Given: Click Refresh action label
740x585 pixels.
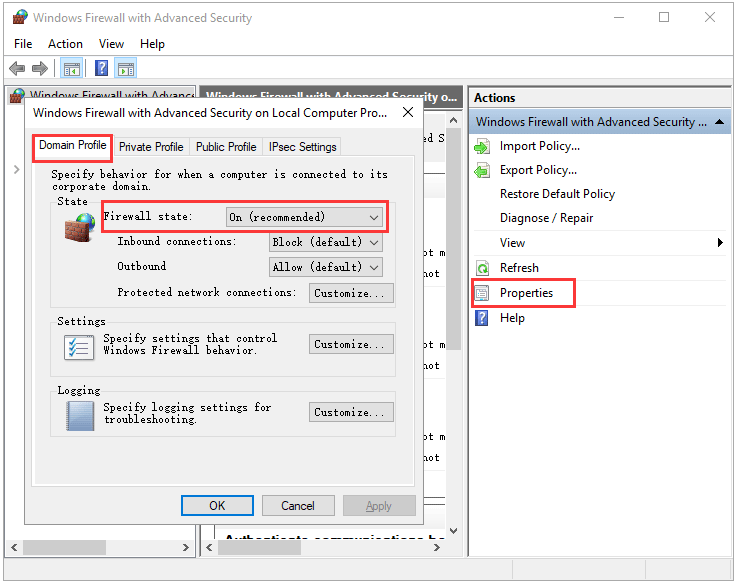Looking at the screenshot, I should click(x=519, y=268).
